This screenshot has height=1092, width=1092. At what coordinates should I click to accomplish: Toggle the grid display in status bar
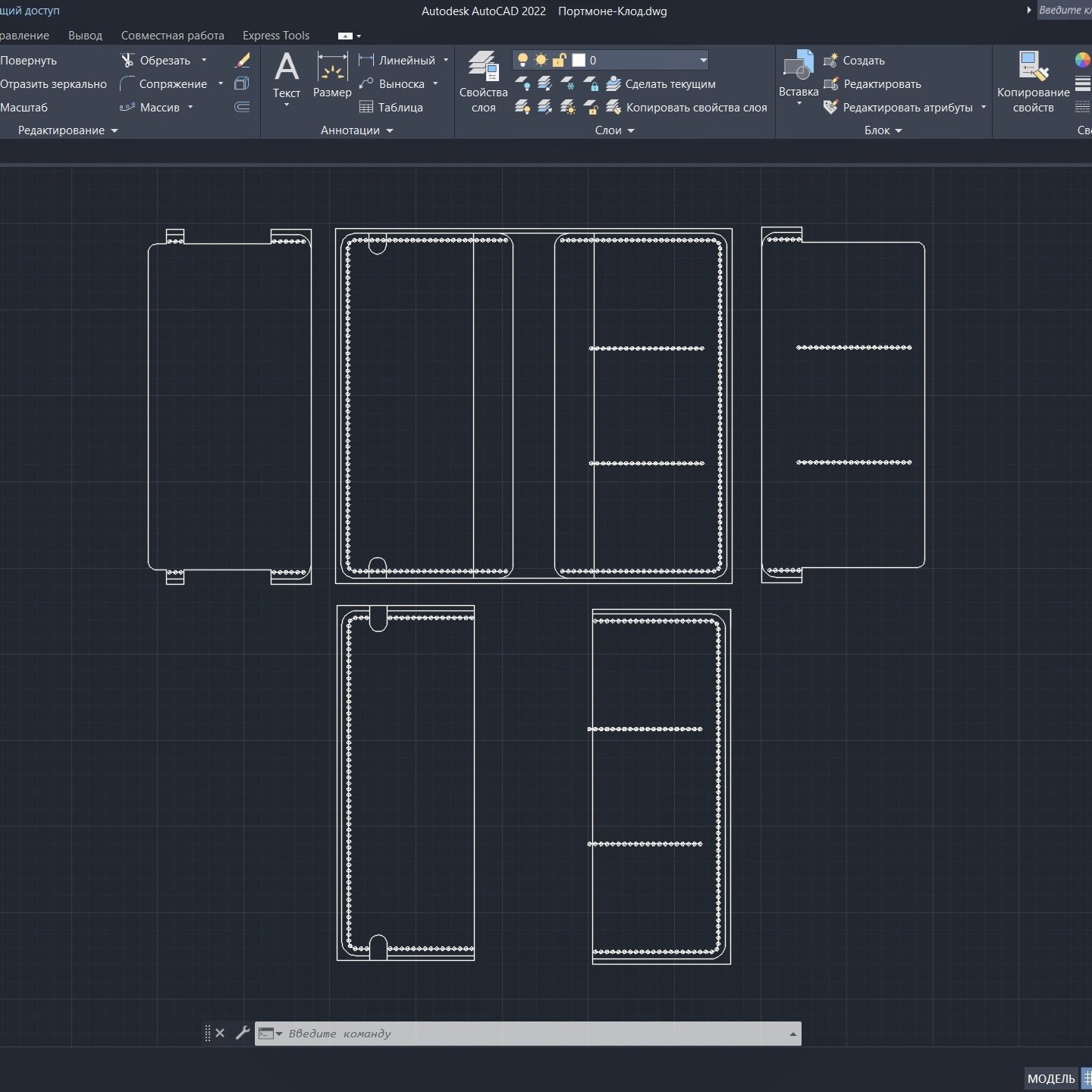[x=1087, y=1078]
